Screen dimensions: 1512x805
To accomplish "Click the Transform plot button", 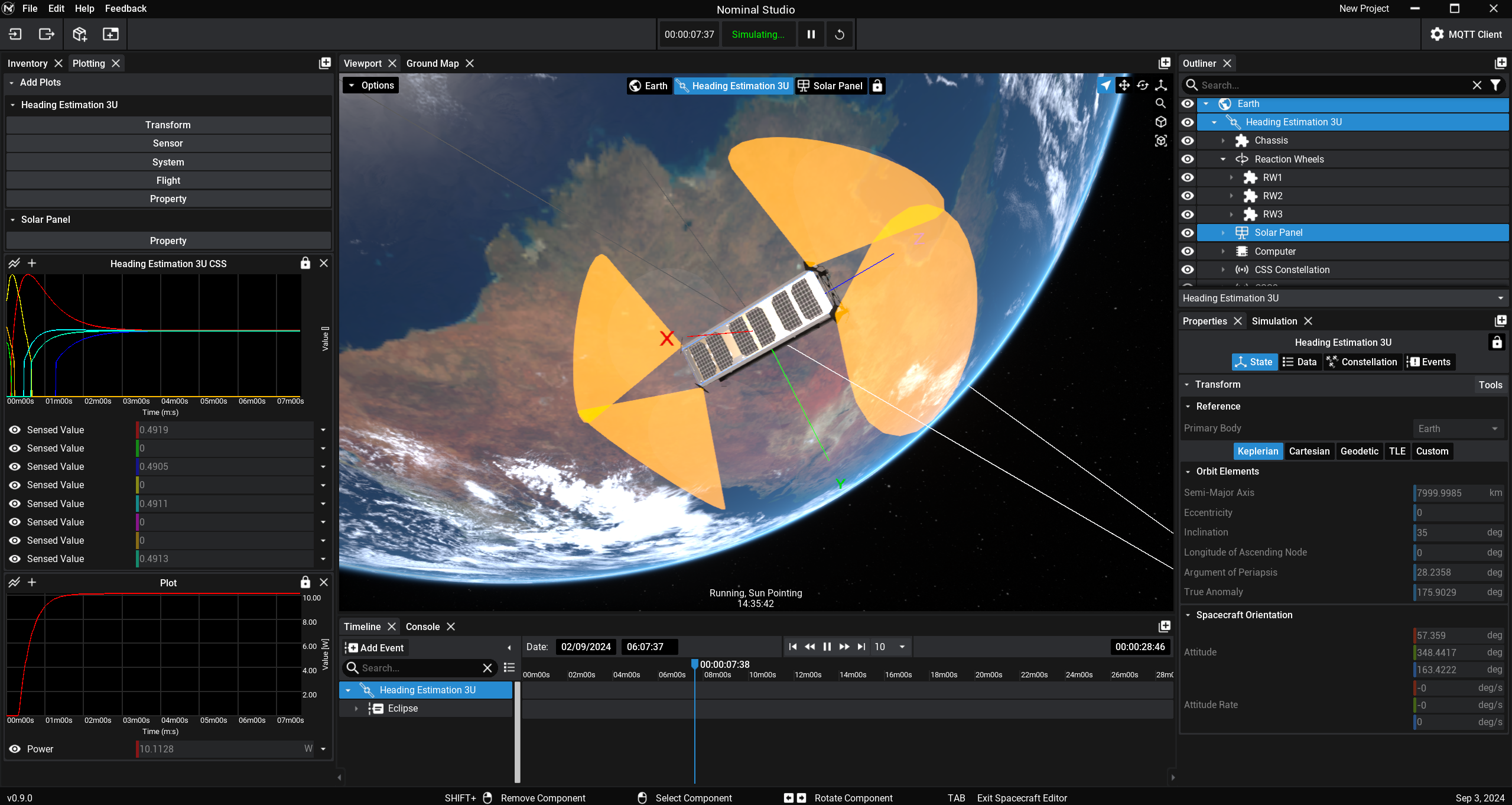I will 168,125.
